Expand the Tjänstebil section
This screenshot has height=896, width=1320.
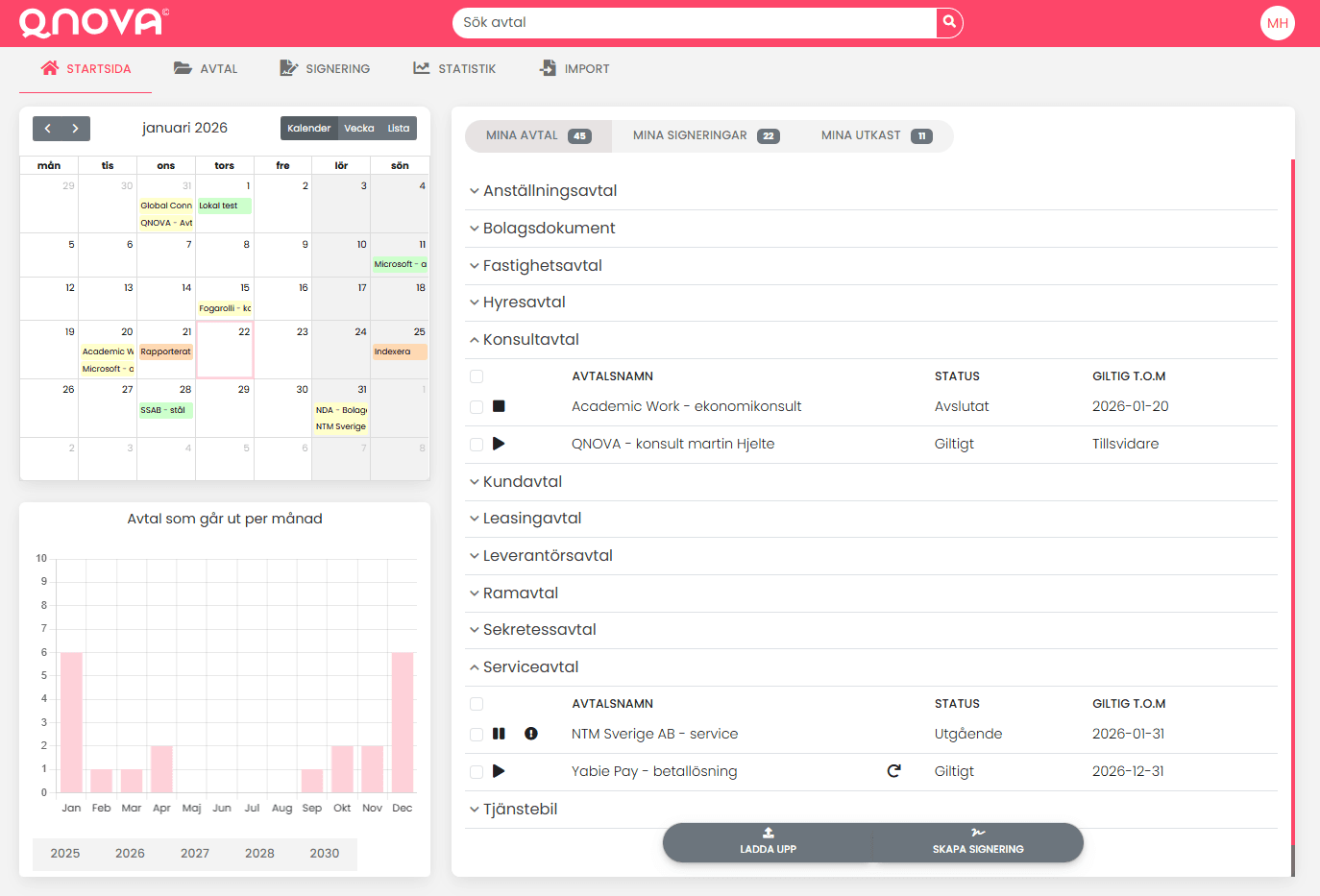tap(871, 810)
